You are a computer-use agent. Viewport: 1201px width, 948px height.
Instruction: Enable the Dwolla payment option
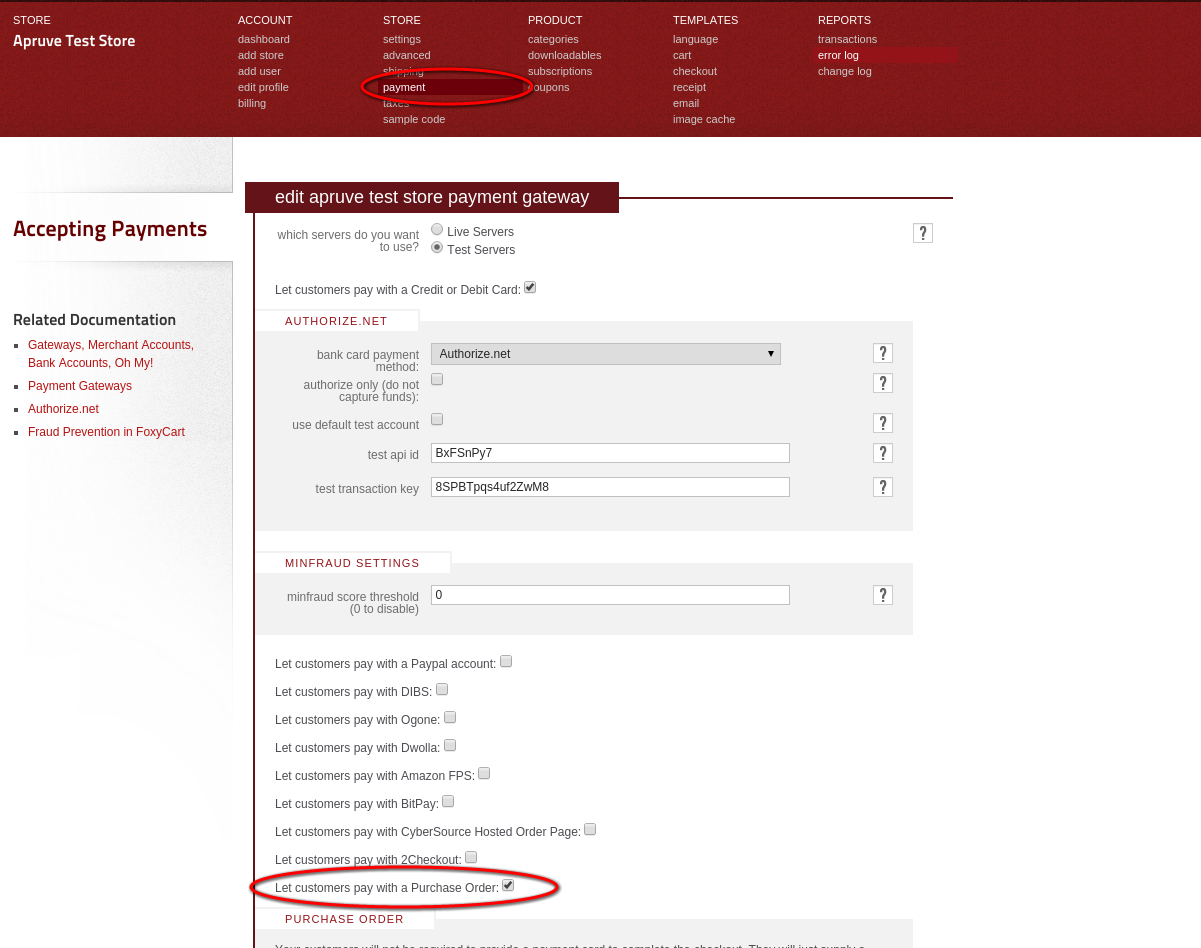pyautogui.click(x=449, y=744)
